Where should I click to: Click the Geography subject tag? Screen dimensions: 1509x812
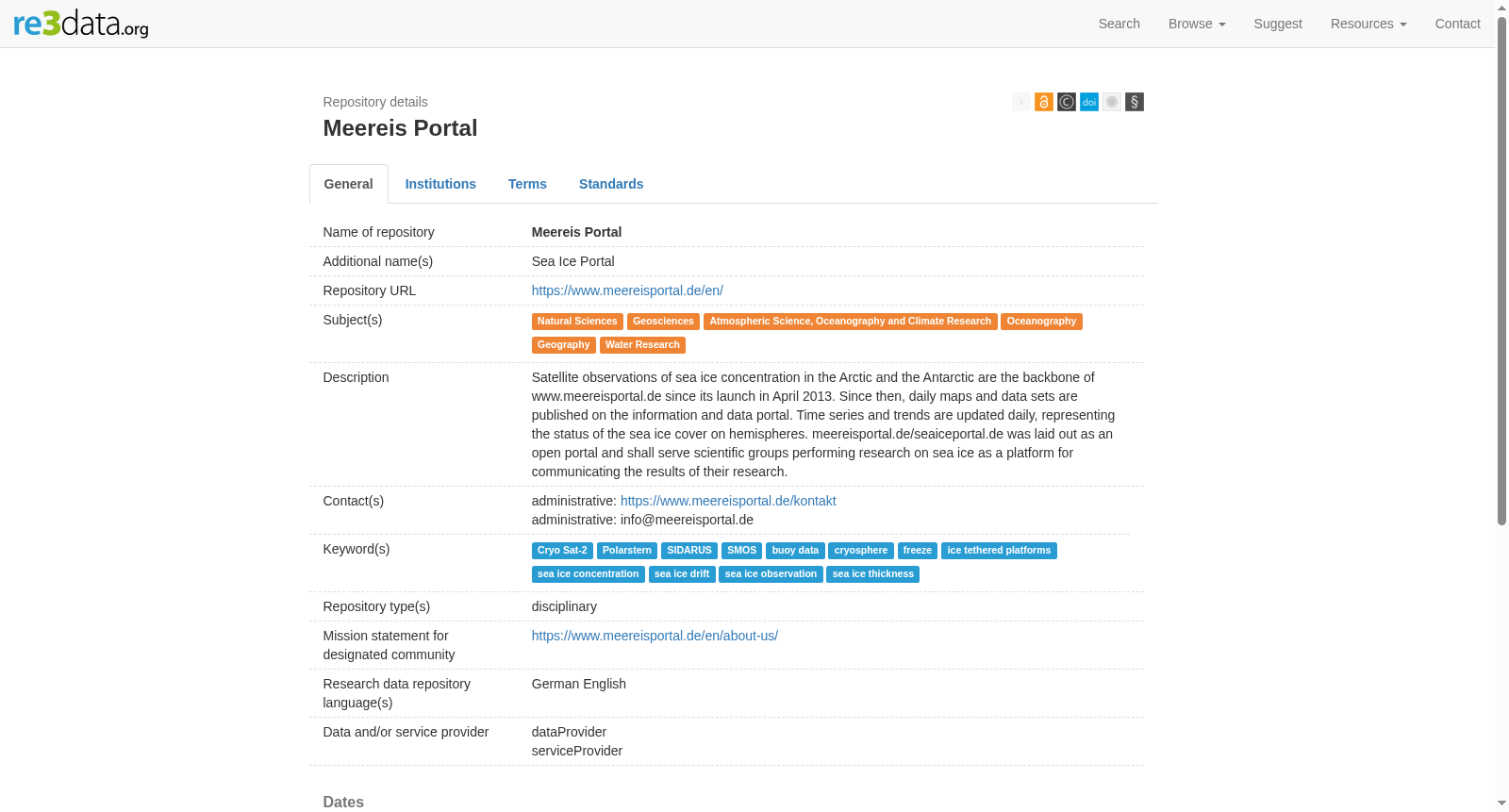[x=564, y=345]
